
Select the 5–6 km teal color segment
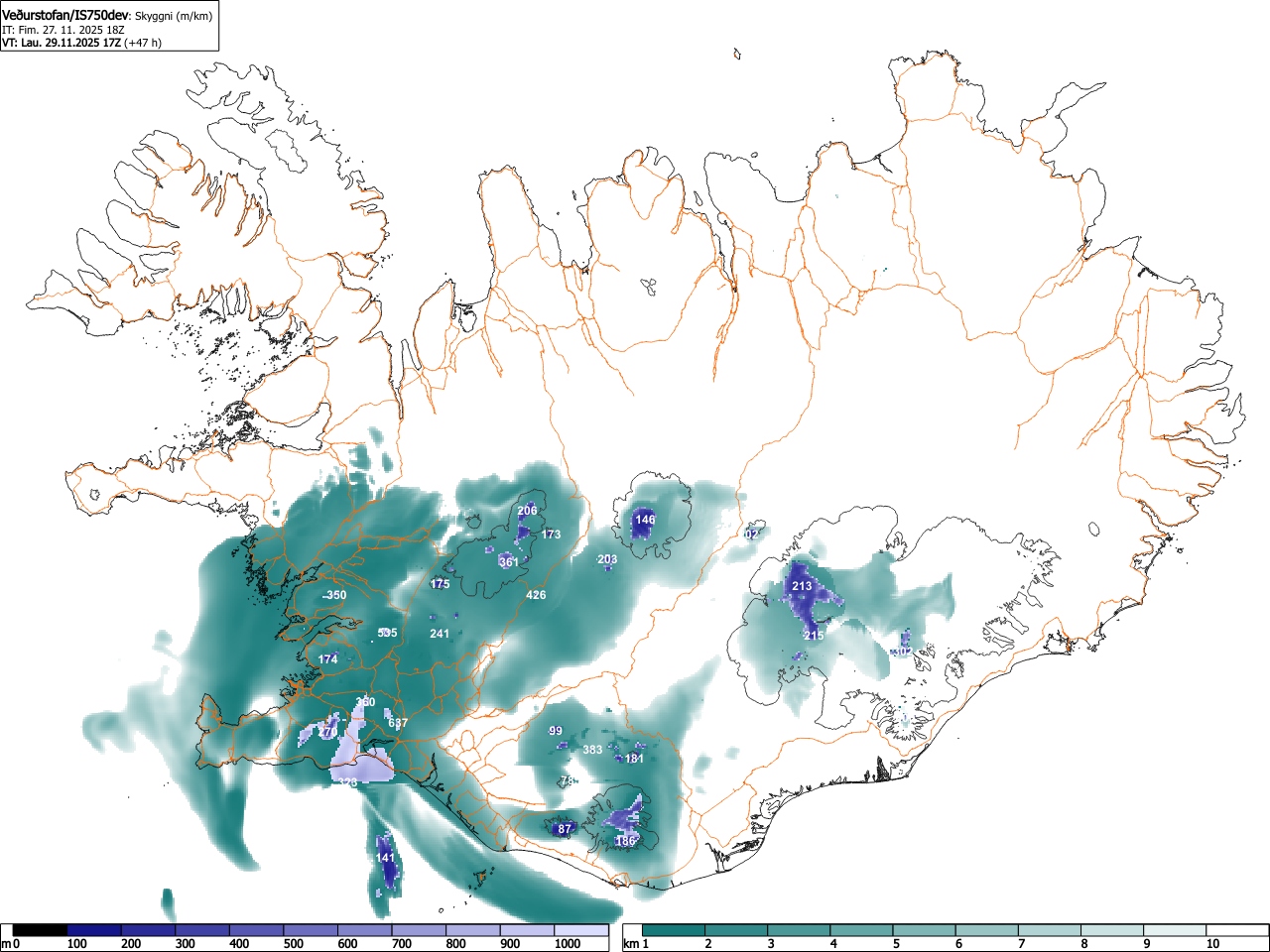(x=925, y=930)
